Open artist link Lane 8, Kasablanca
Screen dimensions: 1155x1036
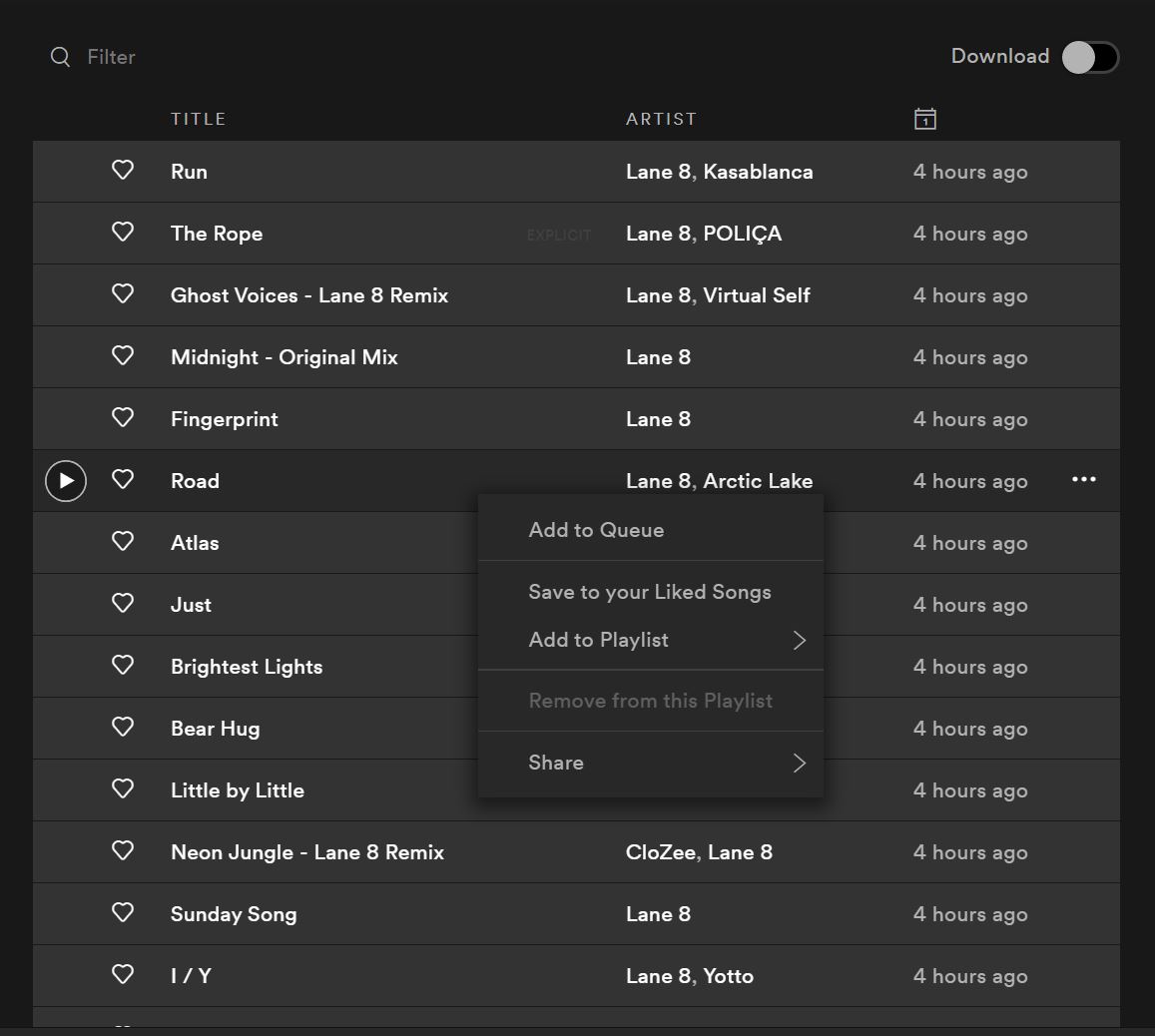pyautogui.click(x=719, y=172)
